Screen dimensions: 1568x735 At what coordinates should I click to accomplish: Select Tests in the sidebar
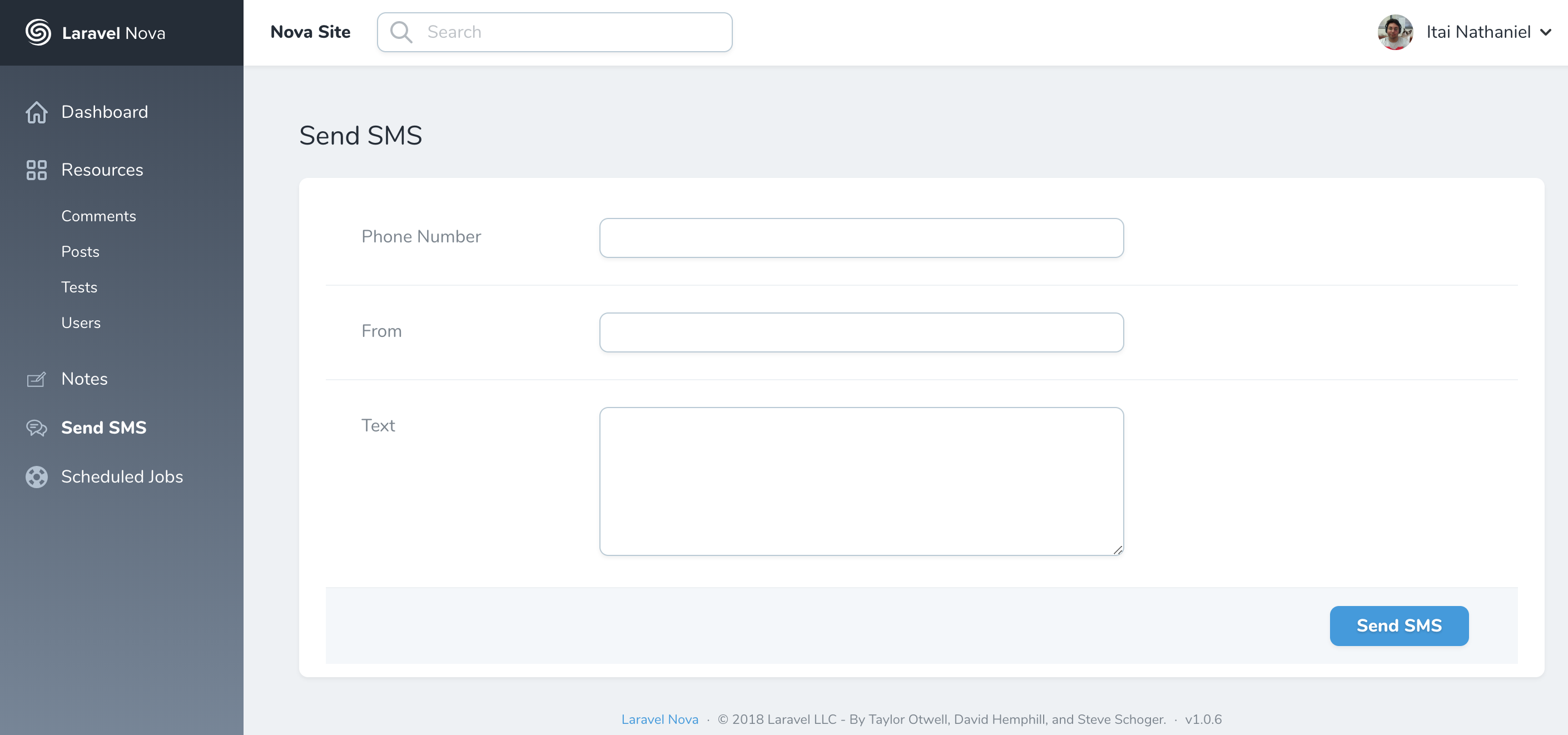tap(79, 287)
